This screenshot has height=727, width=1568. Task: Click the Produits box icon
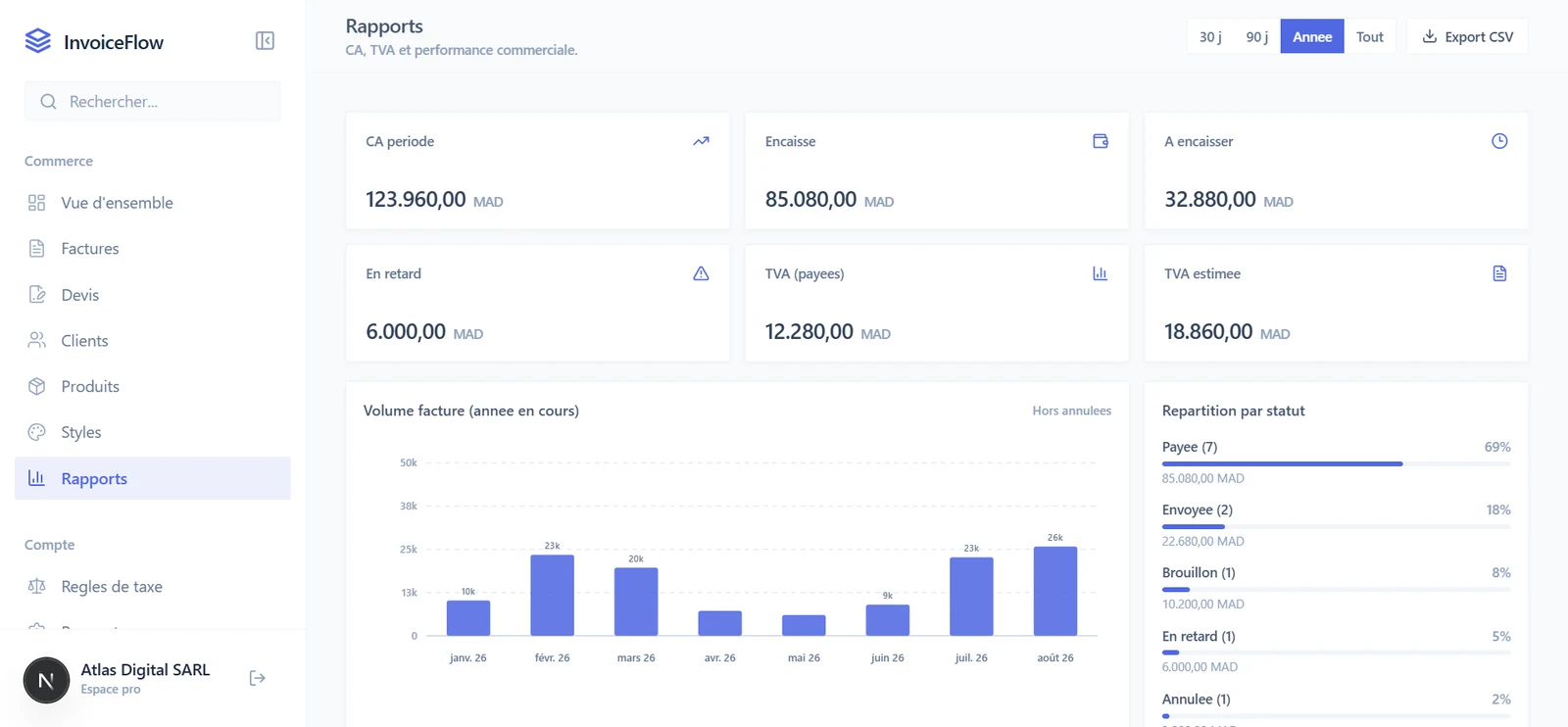pos(37,386)
